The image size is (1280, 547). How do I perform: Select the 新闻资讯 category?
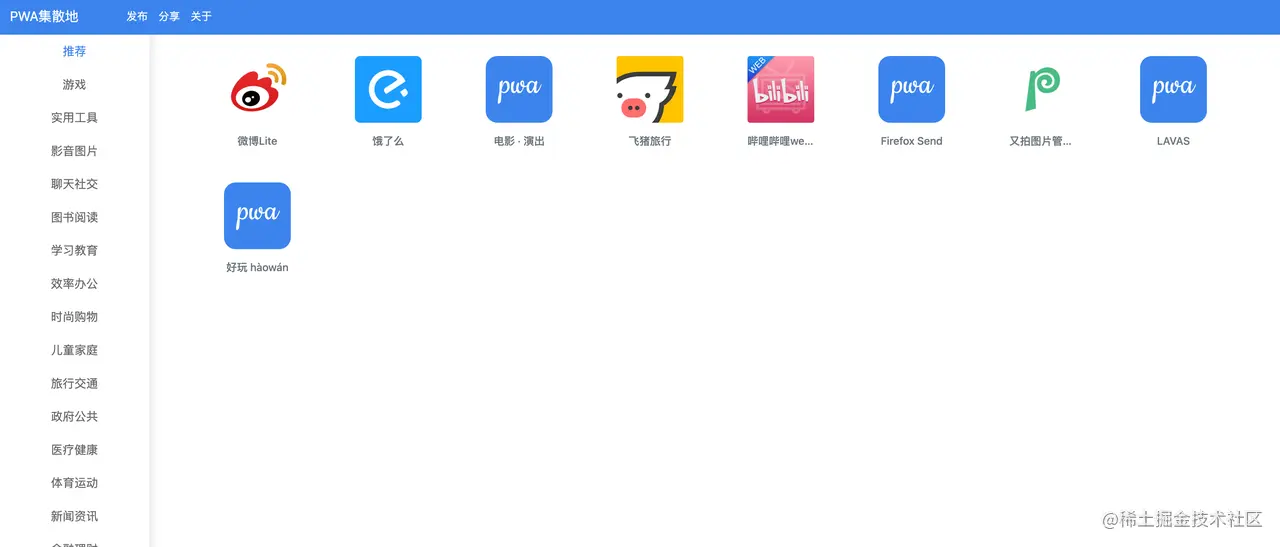pos(74,516)
